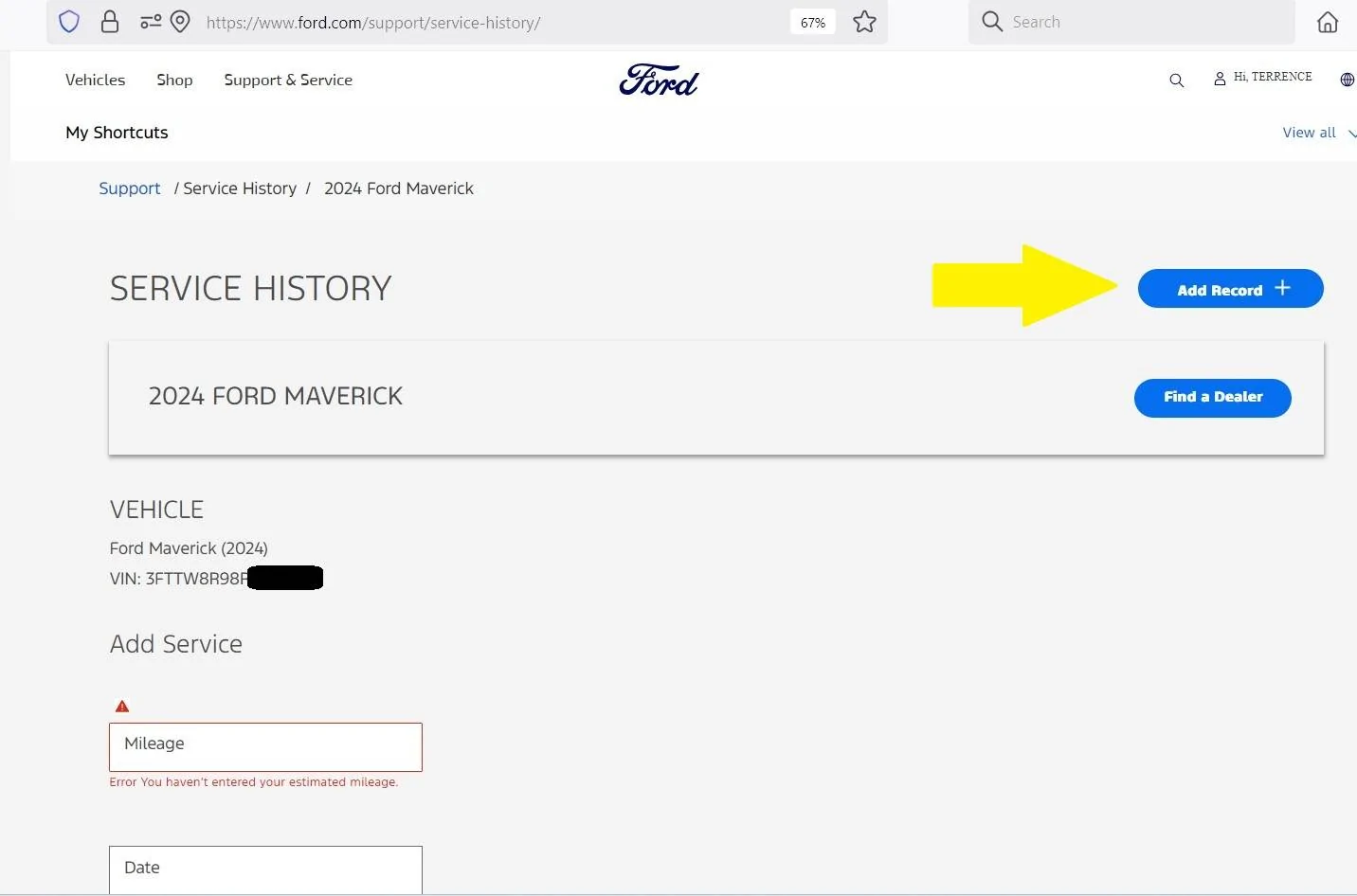
Task: Click the Ford logo
Action: click(659, 81)
